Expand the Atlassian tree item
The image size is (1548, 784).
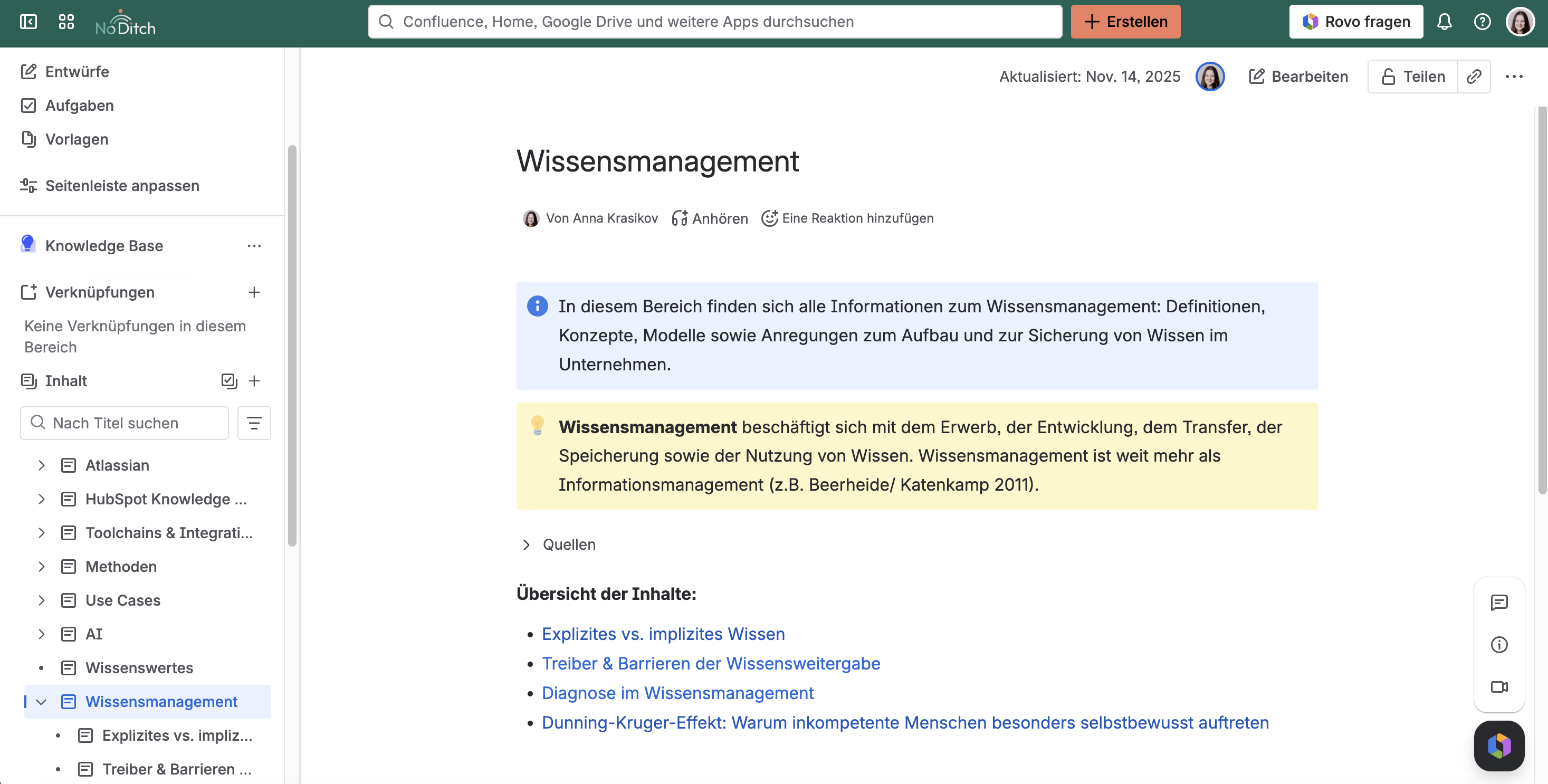tap(42, 465)
